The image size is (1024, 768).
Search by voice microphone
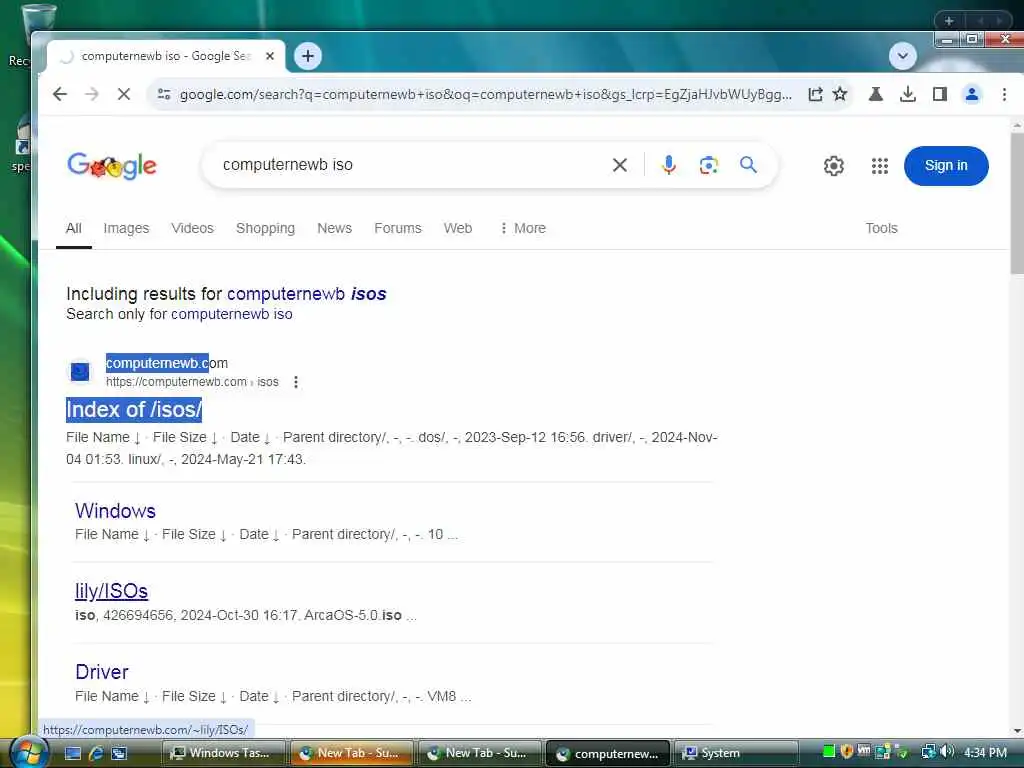click(x=668, y=165)
